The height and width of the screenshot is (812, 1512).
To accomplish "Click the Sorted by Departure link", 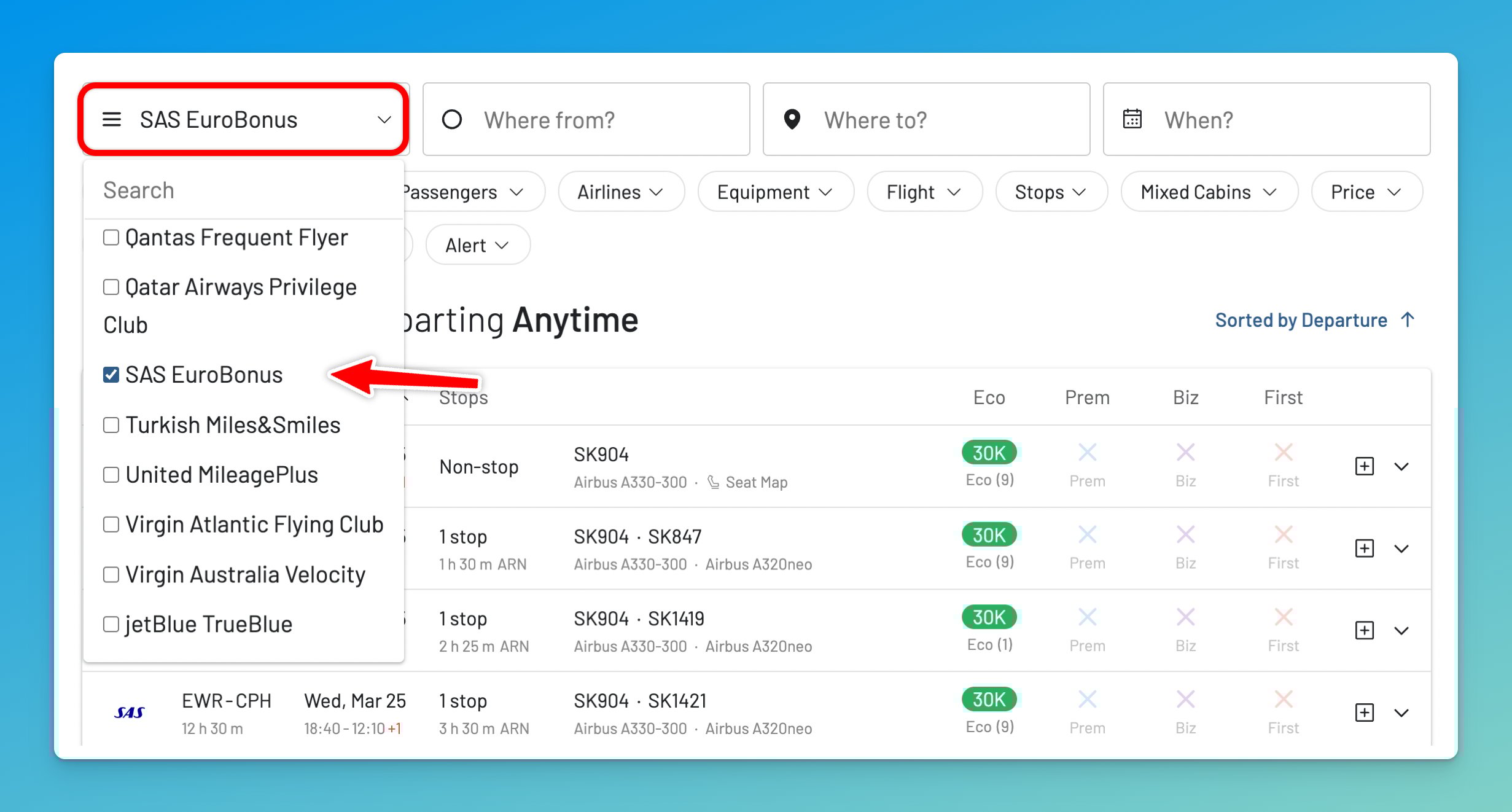I will coord(1301,320).
